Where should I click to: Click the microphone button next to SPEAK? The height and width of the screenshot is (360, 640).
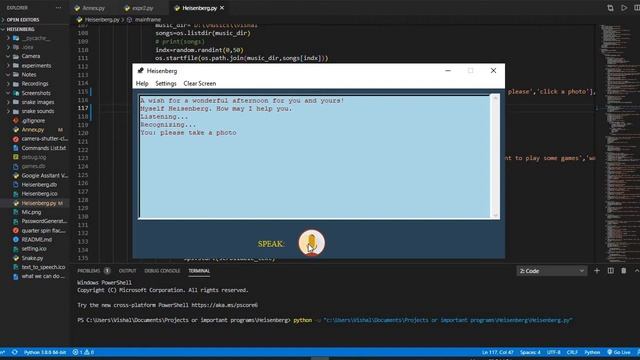pyautogui.click(x=311, y=243)
